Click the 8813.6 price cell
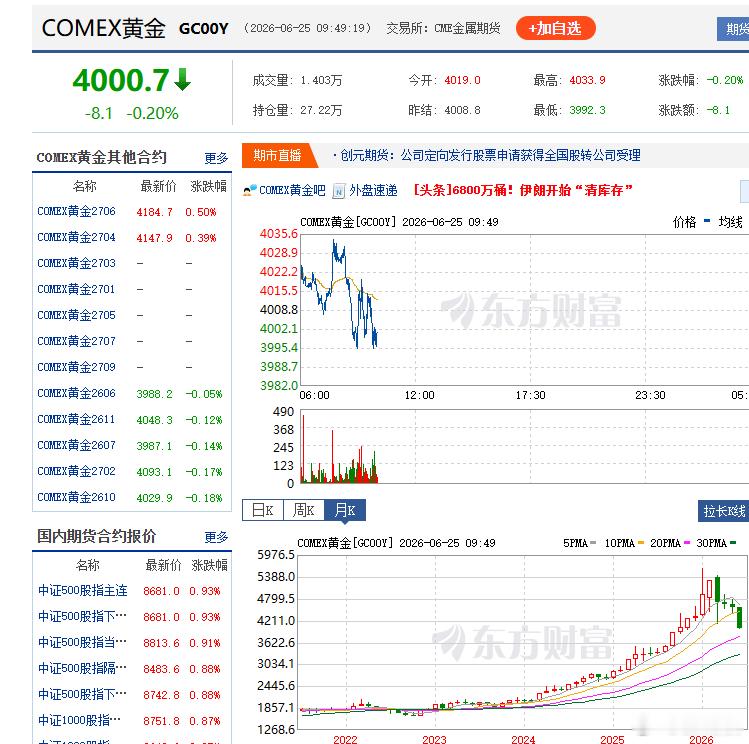The height and width of the screenshot is (744, 749). 161,643
